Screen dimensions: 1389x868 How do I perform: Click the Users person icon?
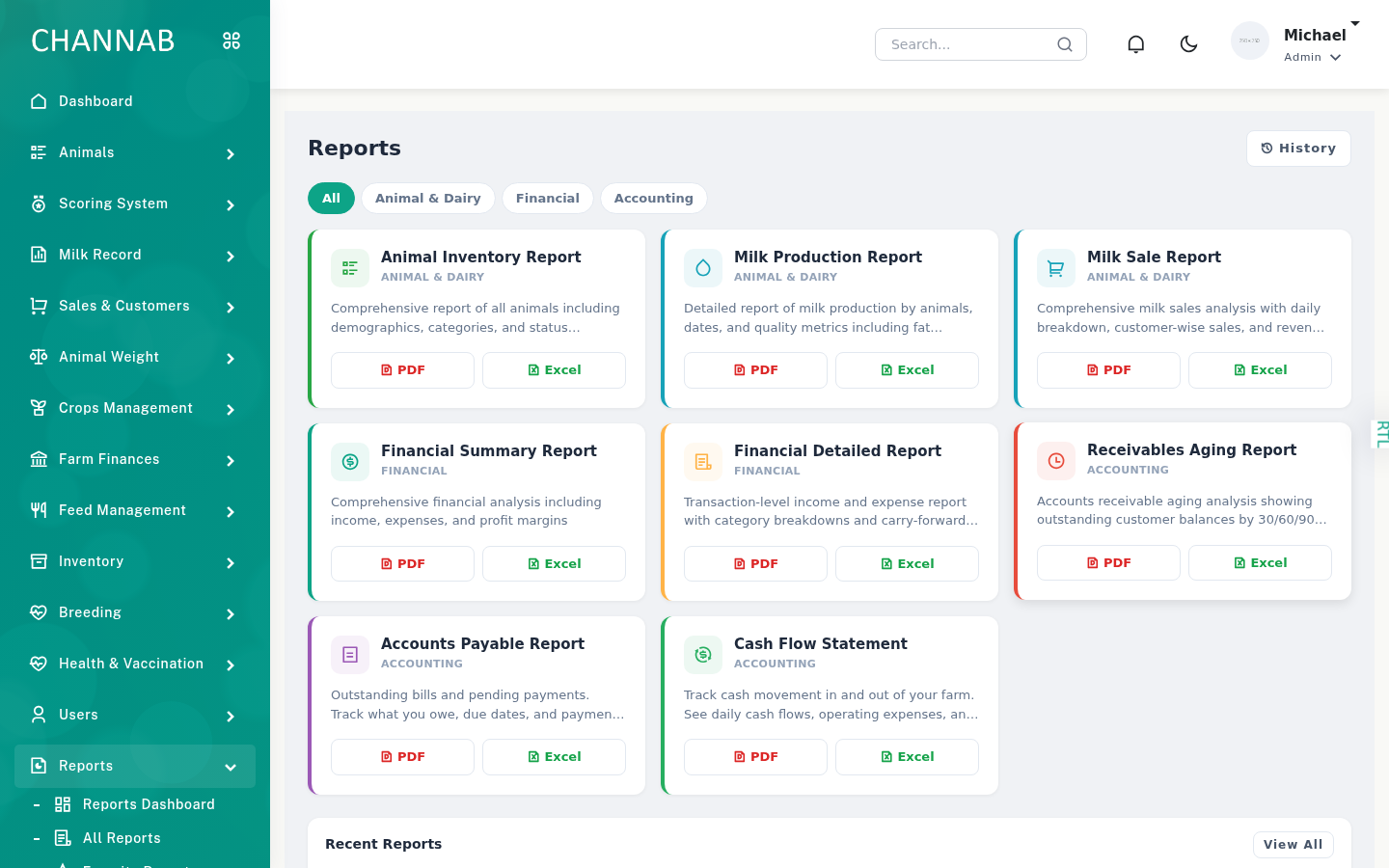point(39,715)
